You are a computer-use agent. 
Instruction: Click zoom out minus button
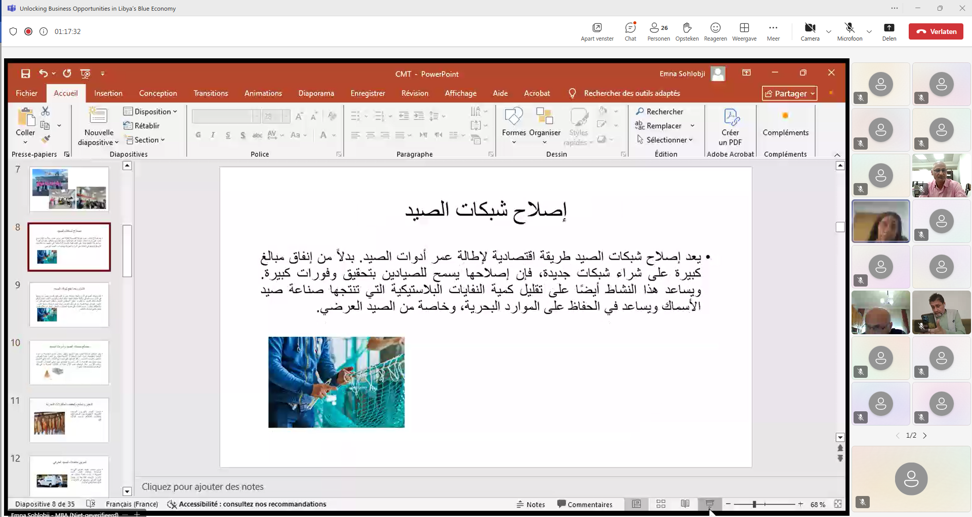(x=728, y=504)
